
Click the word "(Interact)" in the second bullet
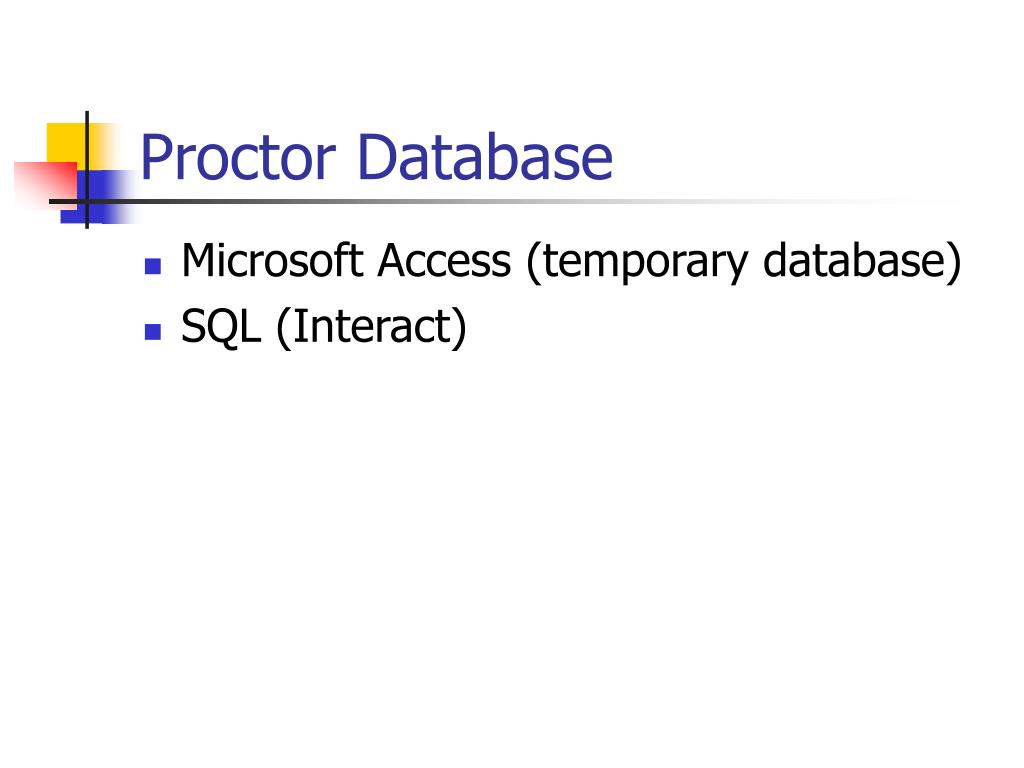pos(371,328)
